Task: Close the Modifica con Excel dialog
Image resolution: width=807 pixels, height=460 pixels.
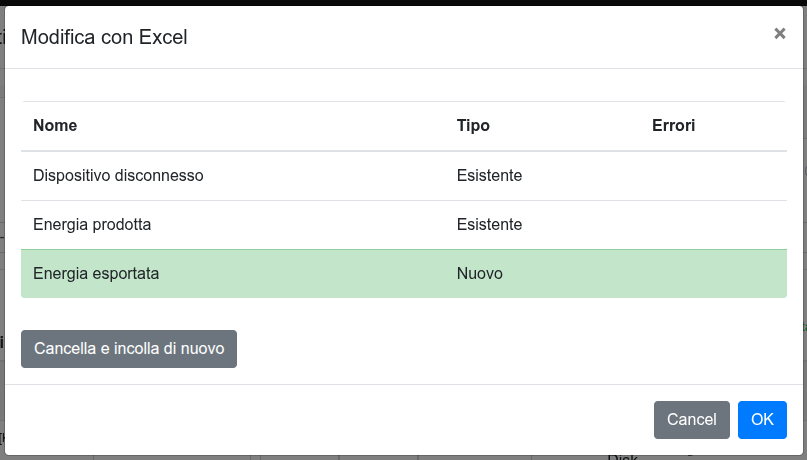Action: [x=780, y=33]
